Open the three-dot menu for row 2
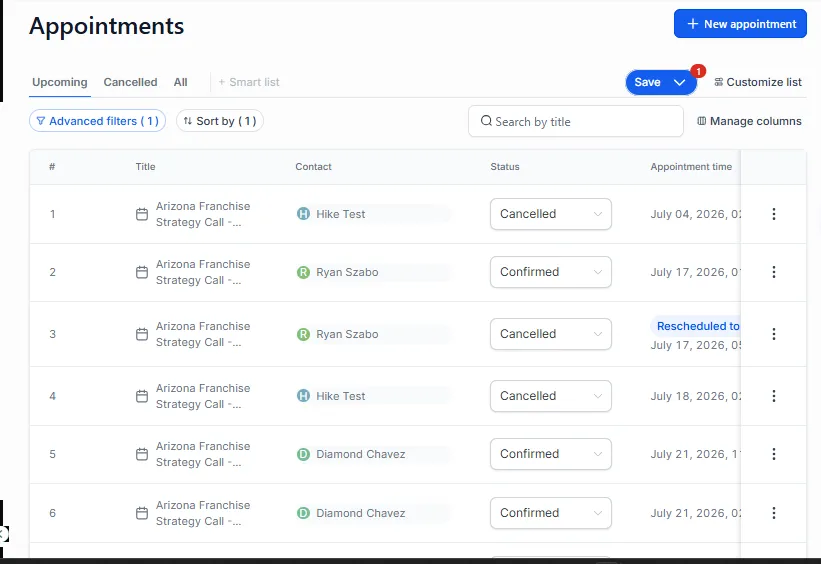The width and height of the screenshot is (821, 564). click(773, 272)
